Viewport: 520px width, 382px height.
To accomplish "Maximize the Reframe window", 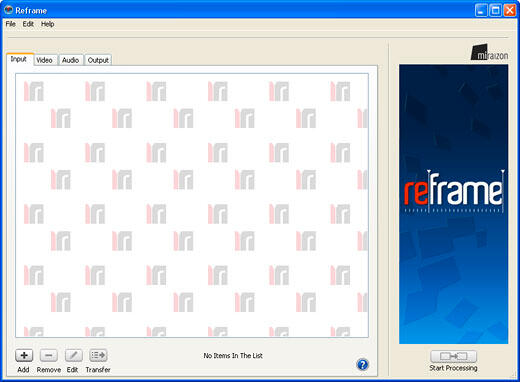I will click(x=495, y=10).
